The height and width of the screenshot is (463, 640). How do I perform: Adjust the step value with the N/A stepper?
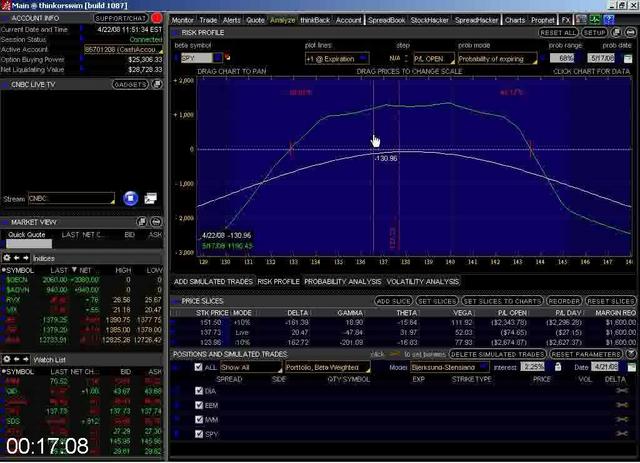tap(406, 58)
